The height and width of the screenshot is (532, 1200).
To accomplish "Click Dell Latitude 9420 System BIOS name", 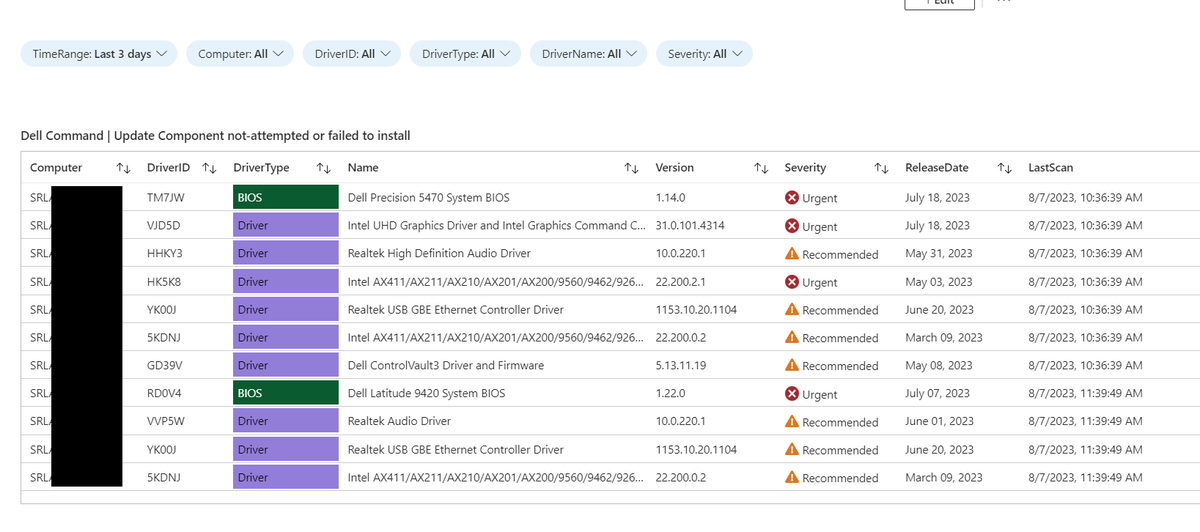I will click(426, 394).
